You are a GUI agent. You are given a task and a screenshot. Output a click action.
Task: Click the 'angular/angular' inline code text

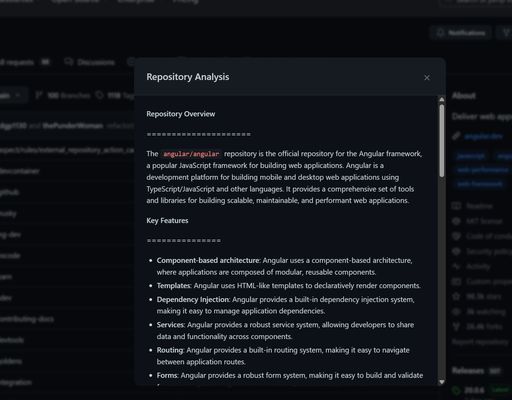tap(191, 154)
